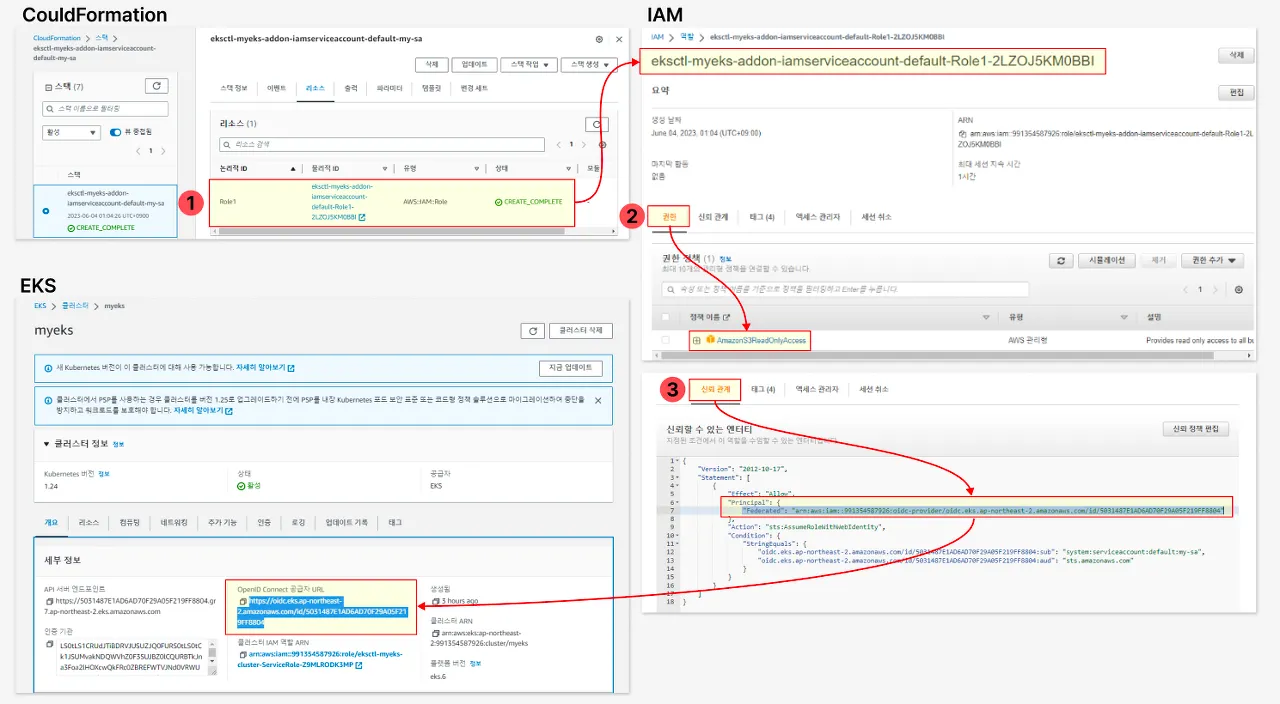Go to next page of 리소스 table
1280x704 pixels.
coord(585,145)
